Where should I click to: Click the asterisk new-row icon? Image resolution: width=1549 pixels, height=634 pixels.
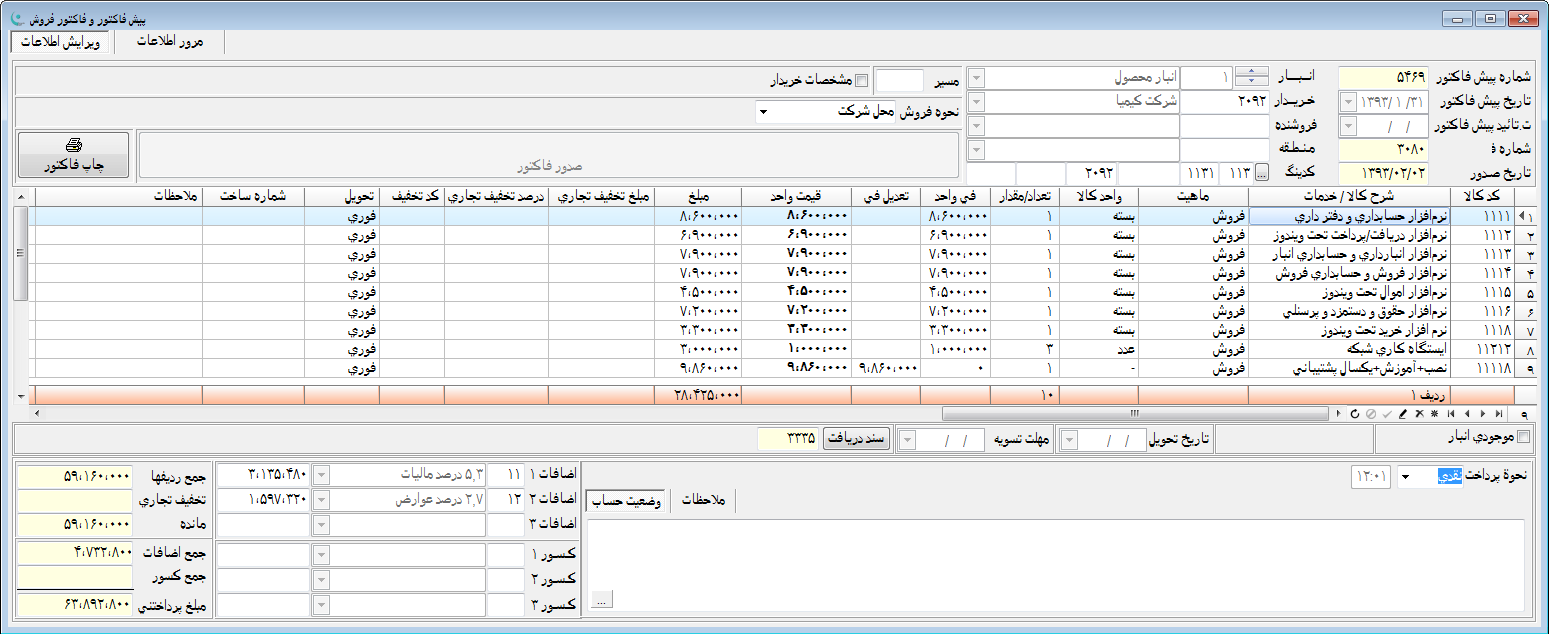1434,413
